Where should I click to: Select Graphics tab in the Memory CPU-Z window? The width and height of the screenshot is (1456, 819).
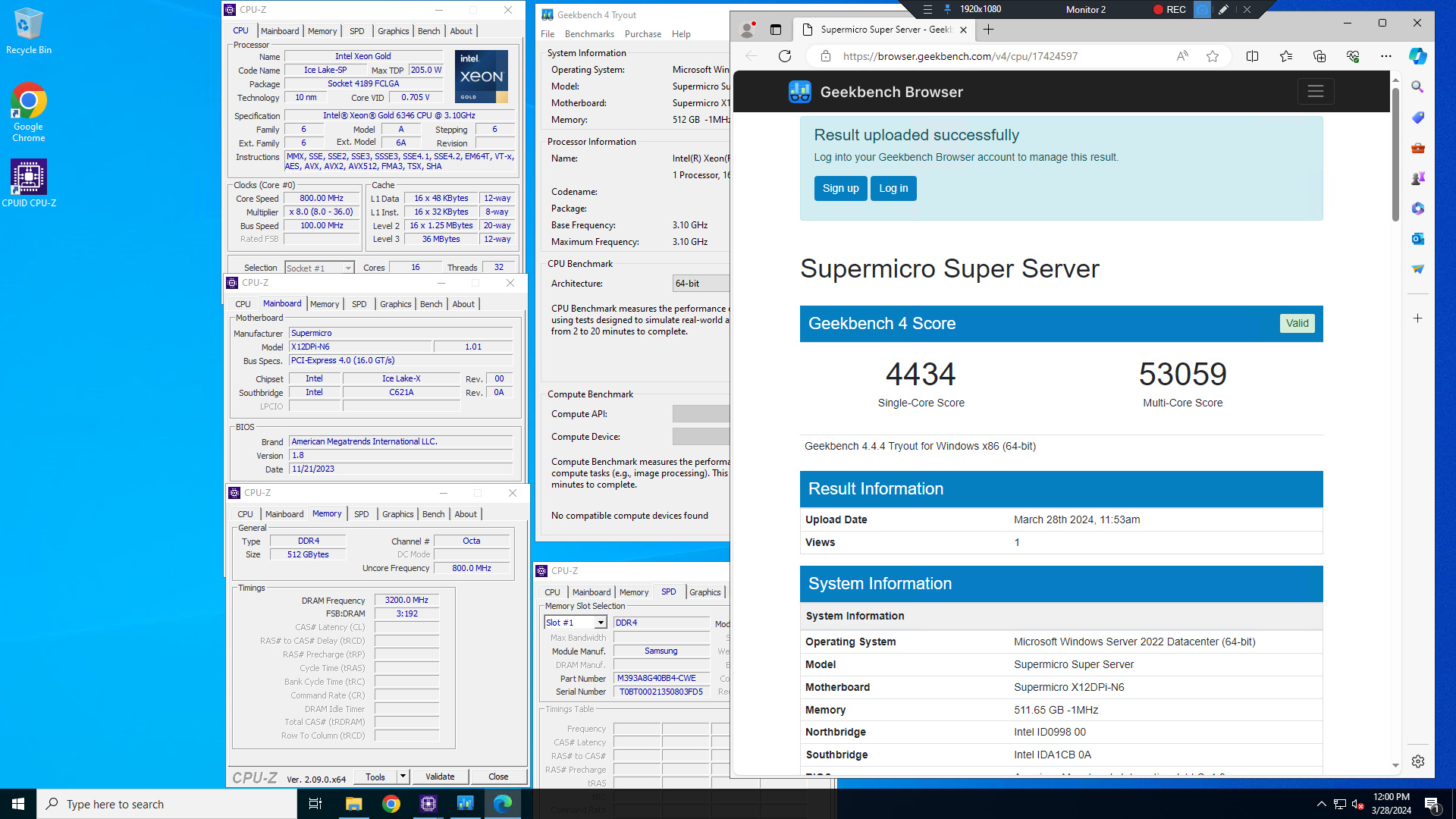pyautogui.click(x=398, y=514)
